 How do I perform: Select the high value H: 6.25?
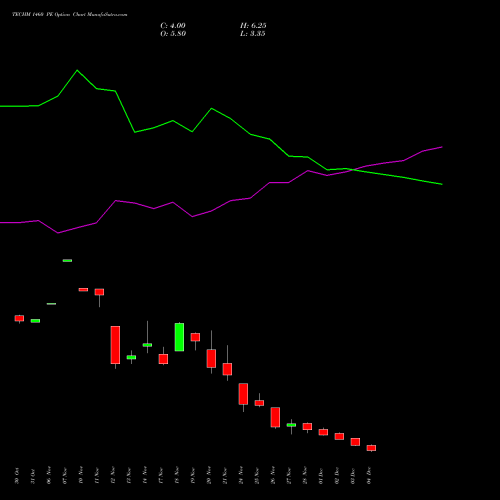click(x=253, y=26)
